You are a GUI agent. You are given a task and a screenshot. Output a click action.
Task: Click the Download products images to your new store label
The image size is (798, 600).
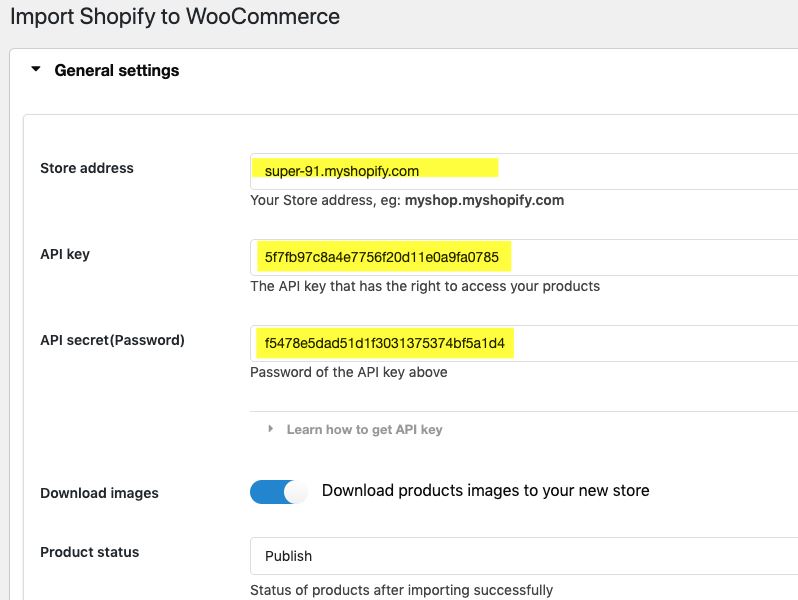(486, 491)
